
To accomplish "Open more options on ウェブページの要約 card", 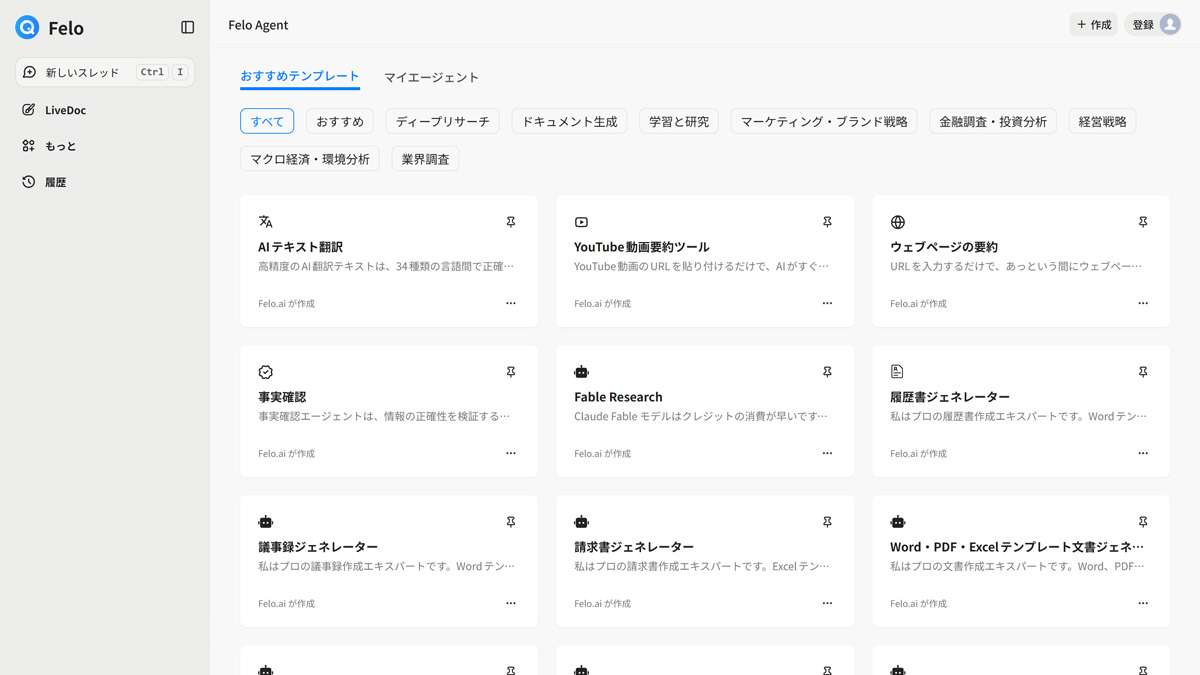I will pos(1143,303).
